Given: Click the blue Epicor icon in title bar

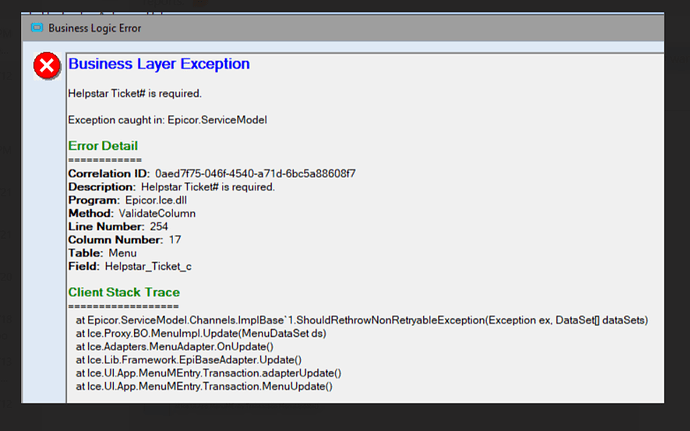Looking at the screenshot, I should pyautogui.click(x=37, y=28).
